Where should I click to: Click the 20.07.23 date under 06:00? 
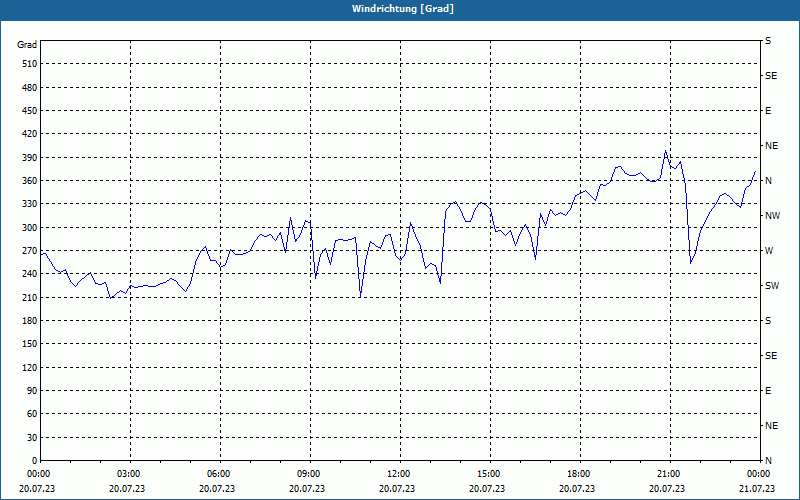[217, 488]
